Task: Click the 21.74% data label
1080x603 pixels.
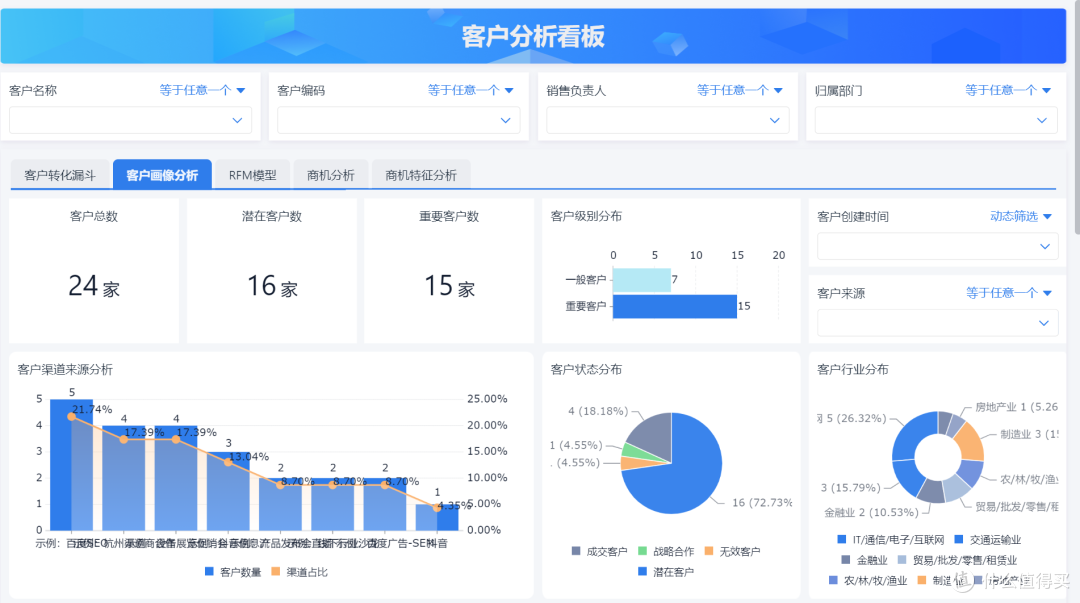Action: tap(92, 409)
